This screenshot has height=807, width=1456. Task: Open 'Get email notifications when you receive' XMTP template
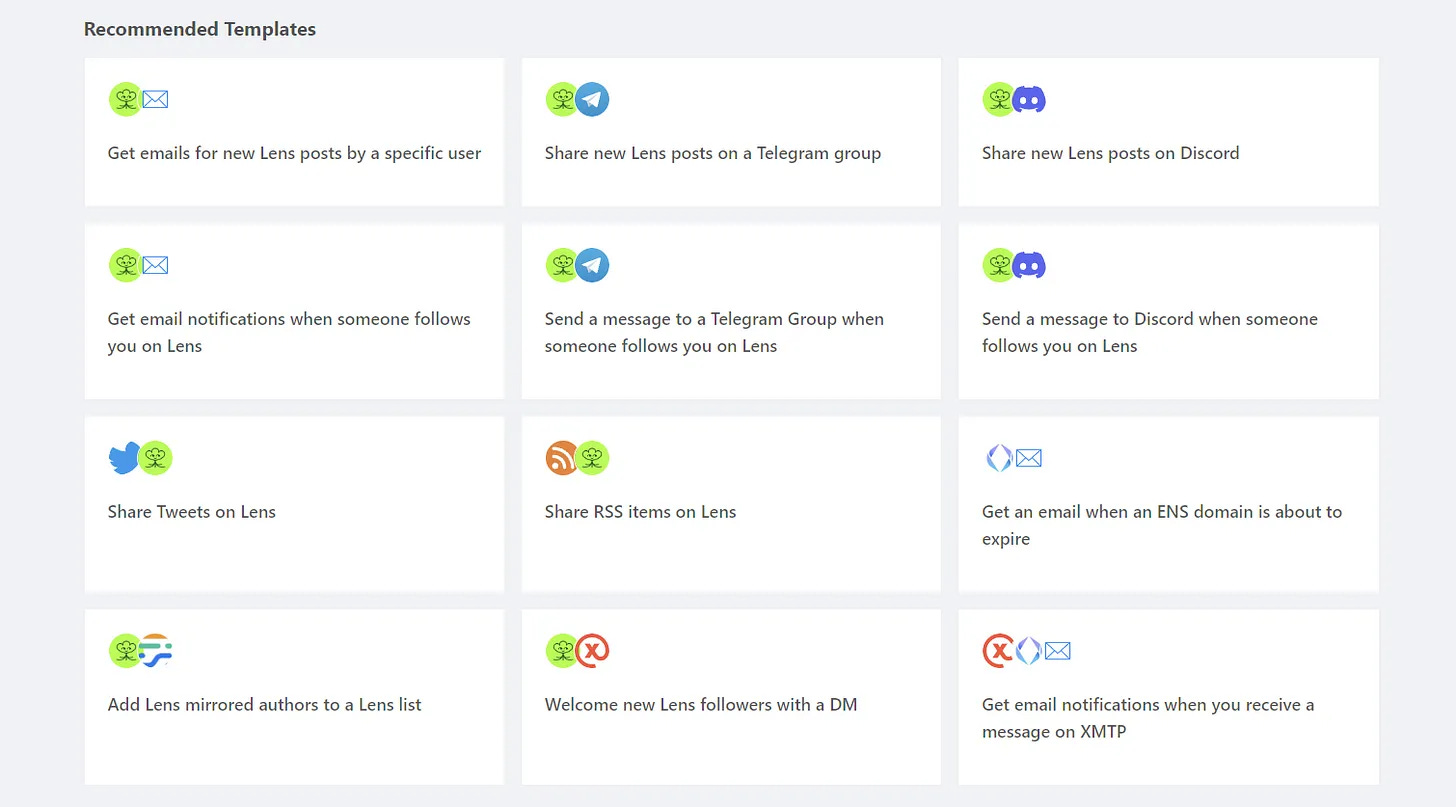pyautogui.click(x=1168, y=697)
